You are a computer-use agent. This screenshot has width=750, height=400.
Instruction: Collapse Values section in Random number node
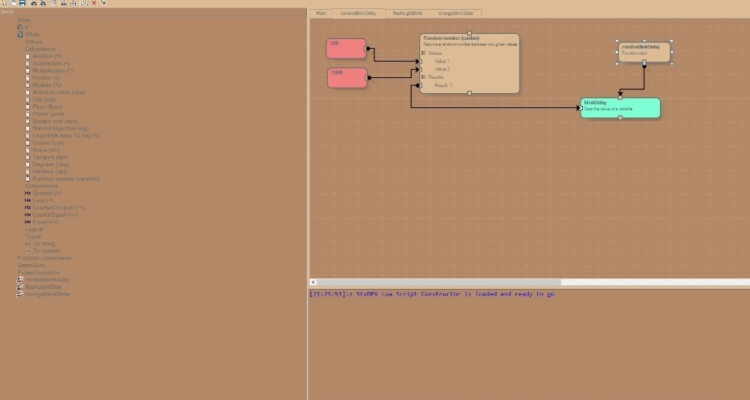point(423,53)
